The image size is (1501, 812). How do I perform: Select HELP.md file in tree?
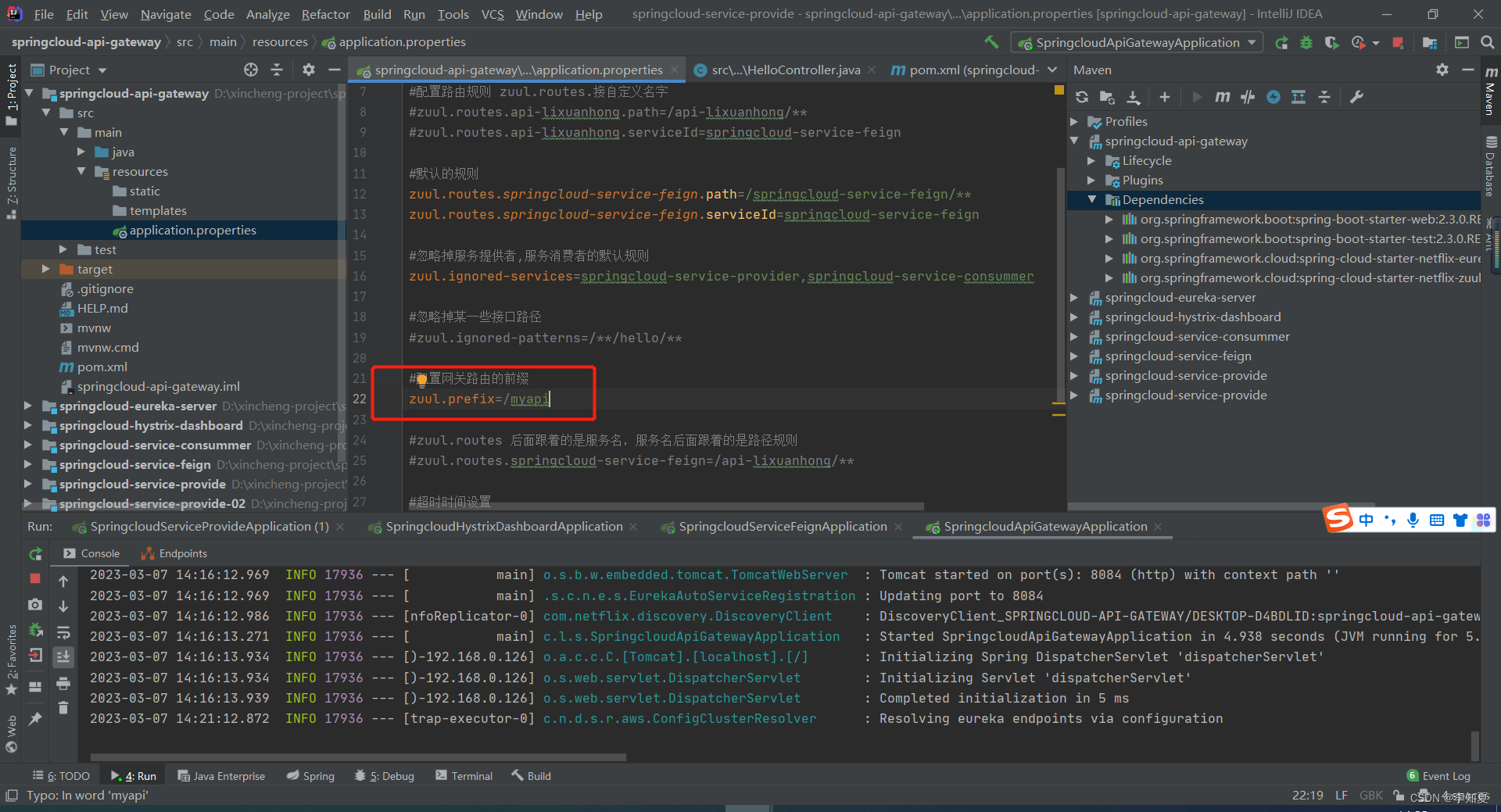pyautogui.click(x=102, y=308)
